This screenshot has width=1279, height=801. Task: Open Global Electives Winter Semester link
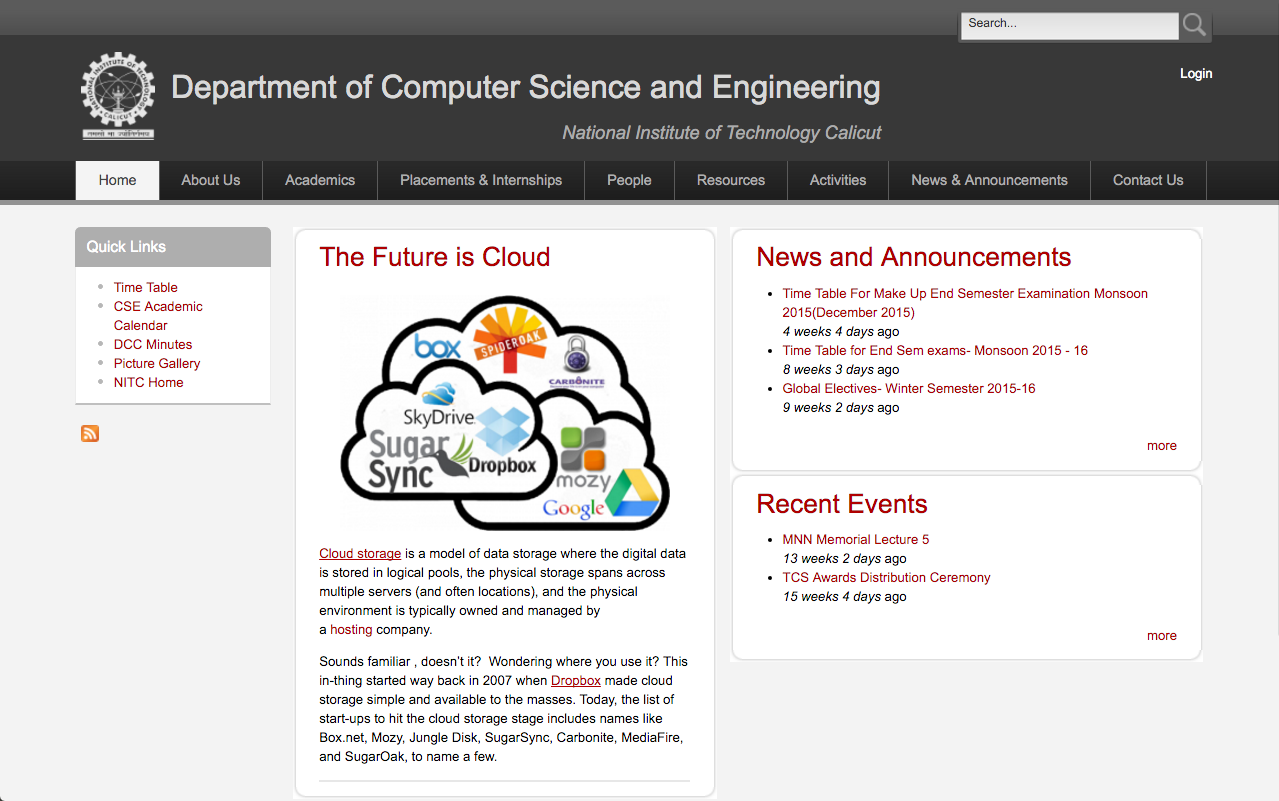click(x=909, y=388)
